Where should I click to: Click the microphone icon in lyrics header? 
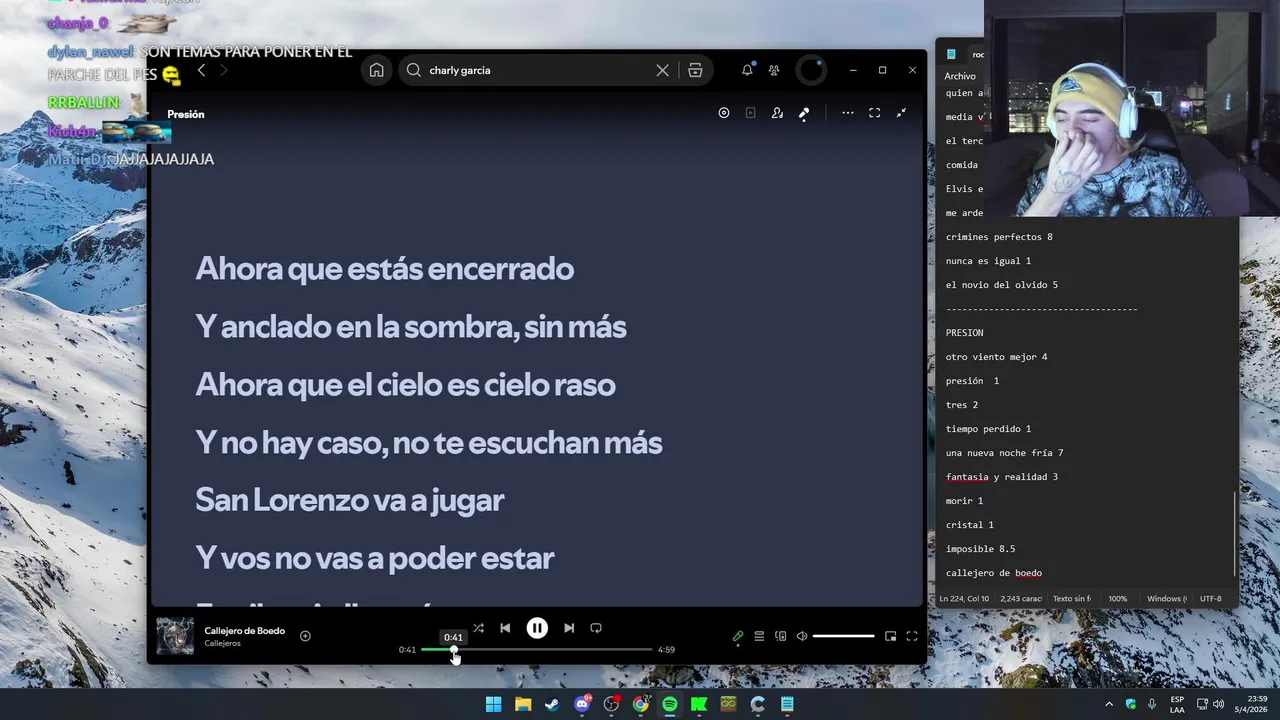tap(804, 113)
